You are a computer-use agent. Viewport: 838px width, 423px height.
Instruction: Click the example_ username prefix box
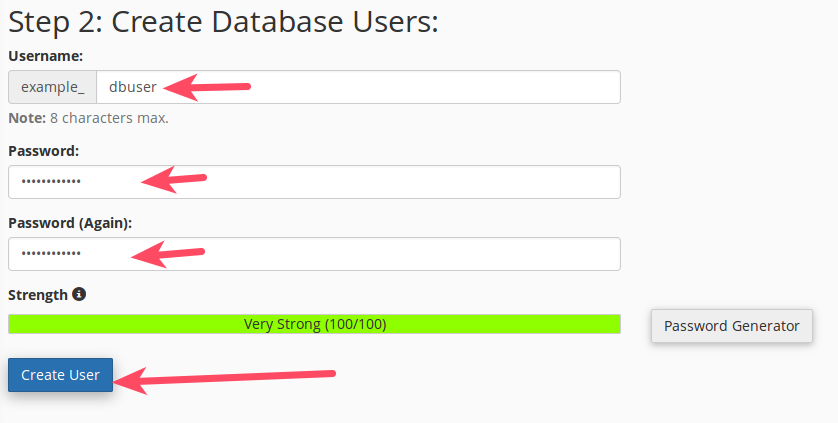[x=53, y=87]
